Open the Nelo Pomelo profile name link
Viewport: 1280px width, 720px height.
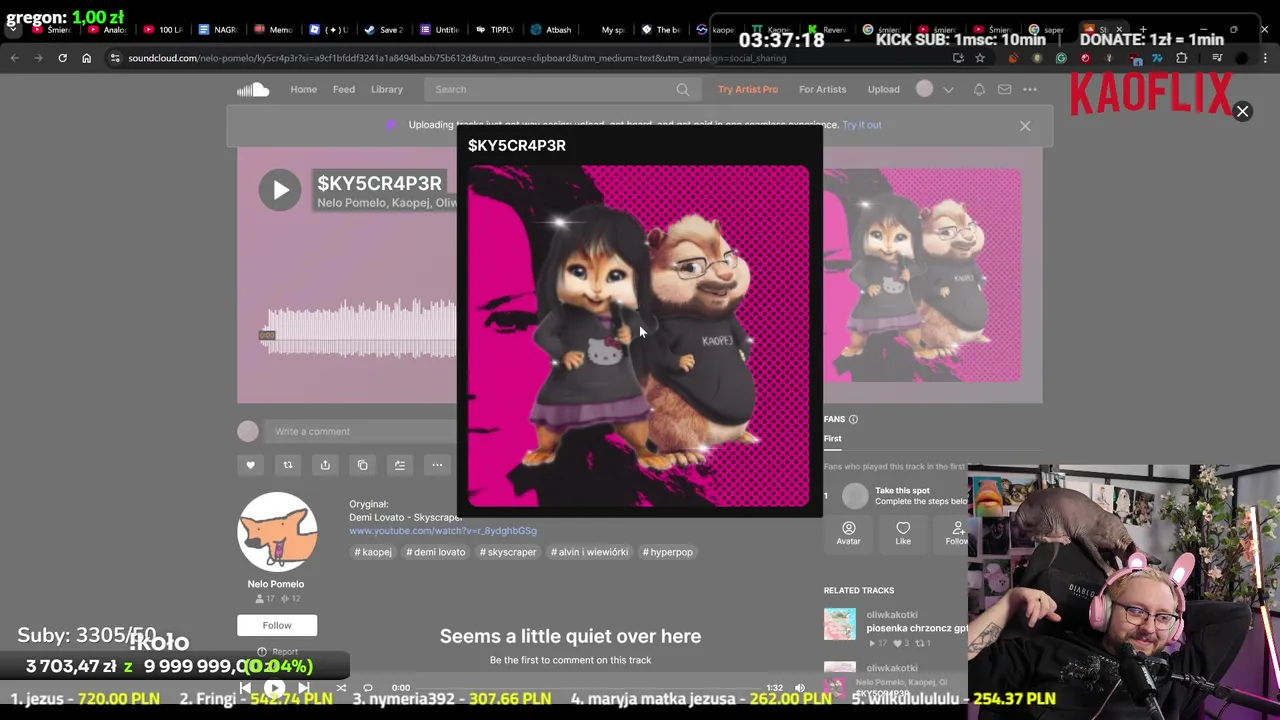tap(276, 584)
